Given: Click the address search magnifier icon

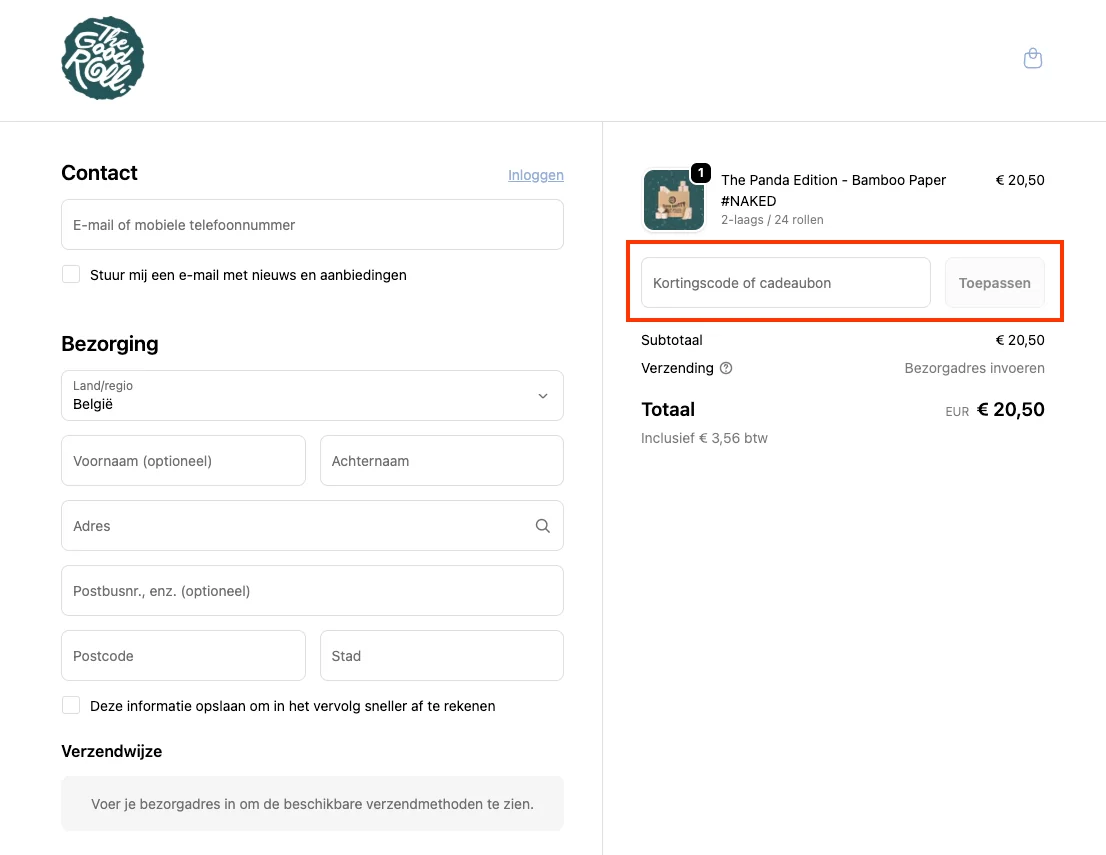Looking at the screenshot, I should [543, 526].
